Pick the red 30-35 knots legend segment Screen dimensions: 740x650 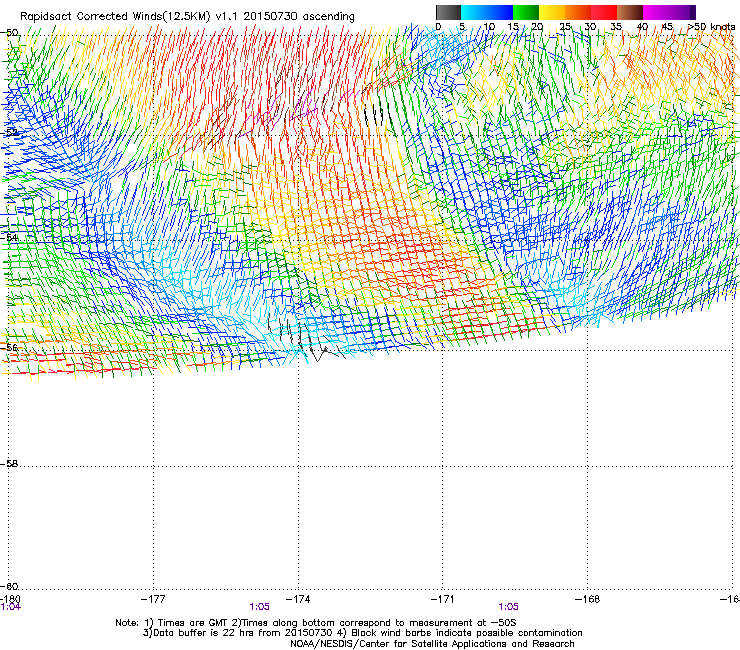pyautogui.click(x=604, y=12)
